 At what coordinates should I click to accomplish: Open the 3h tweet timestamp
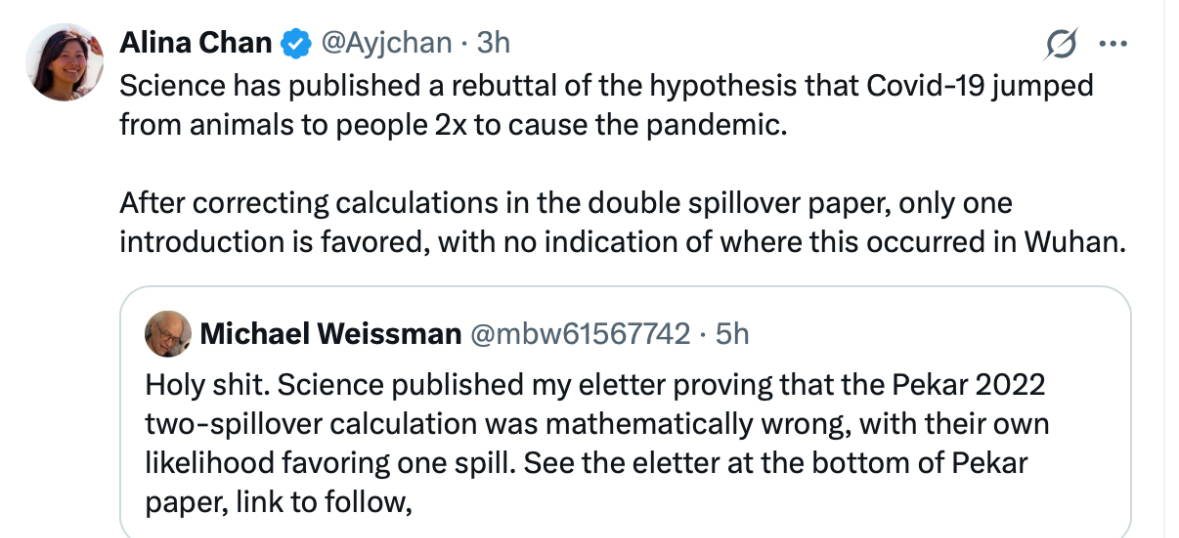tap(493, 43)
